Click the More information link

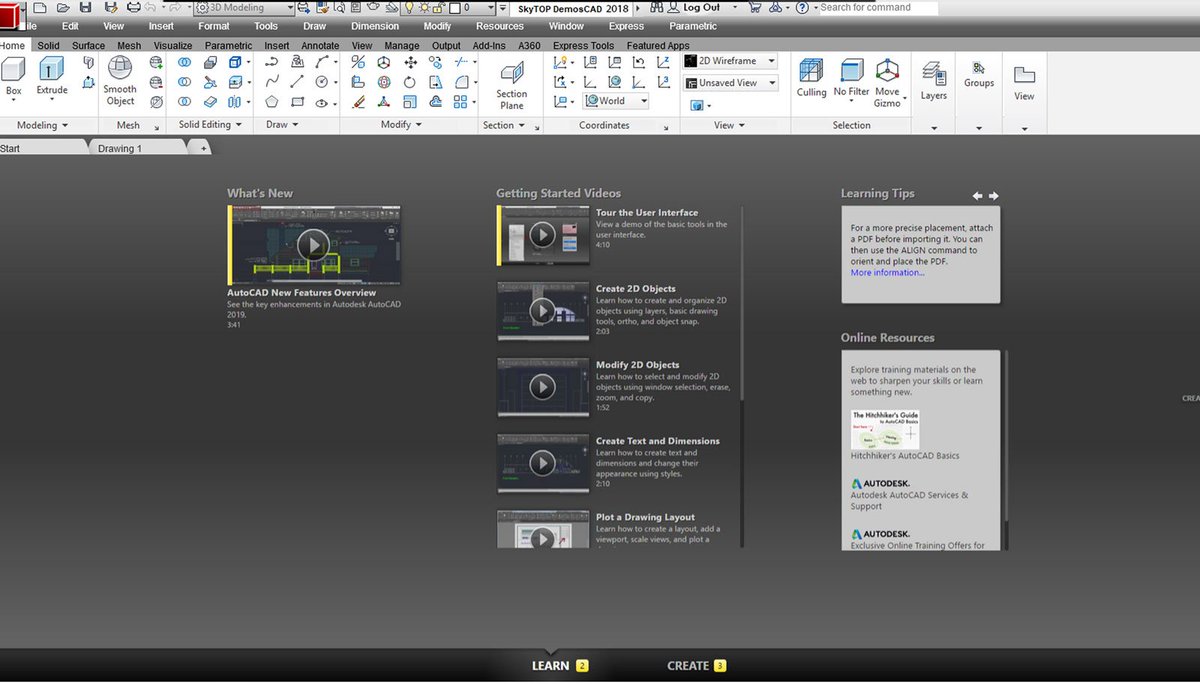(887, 272)
